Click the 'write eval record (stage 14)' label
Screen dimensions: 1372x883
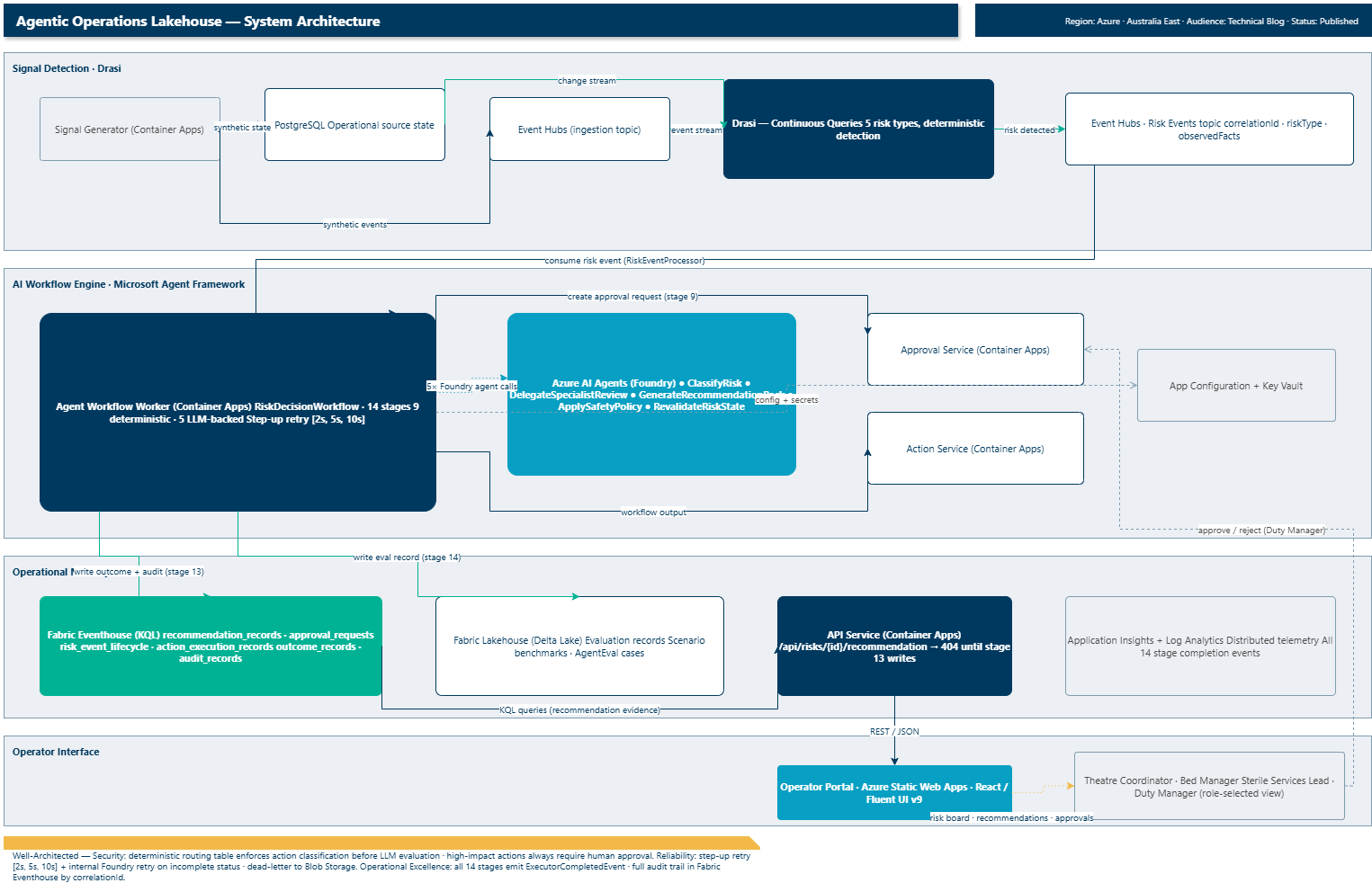pyautogui.click(x=407, y=557)
